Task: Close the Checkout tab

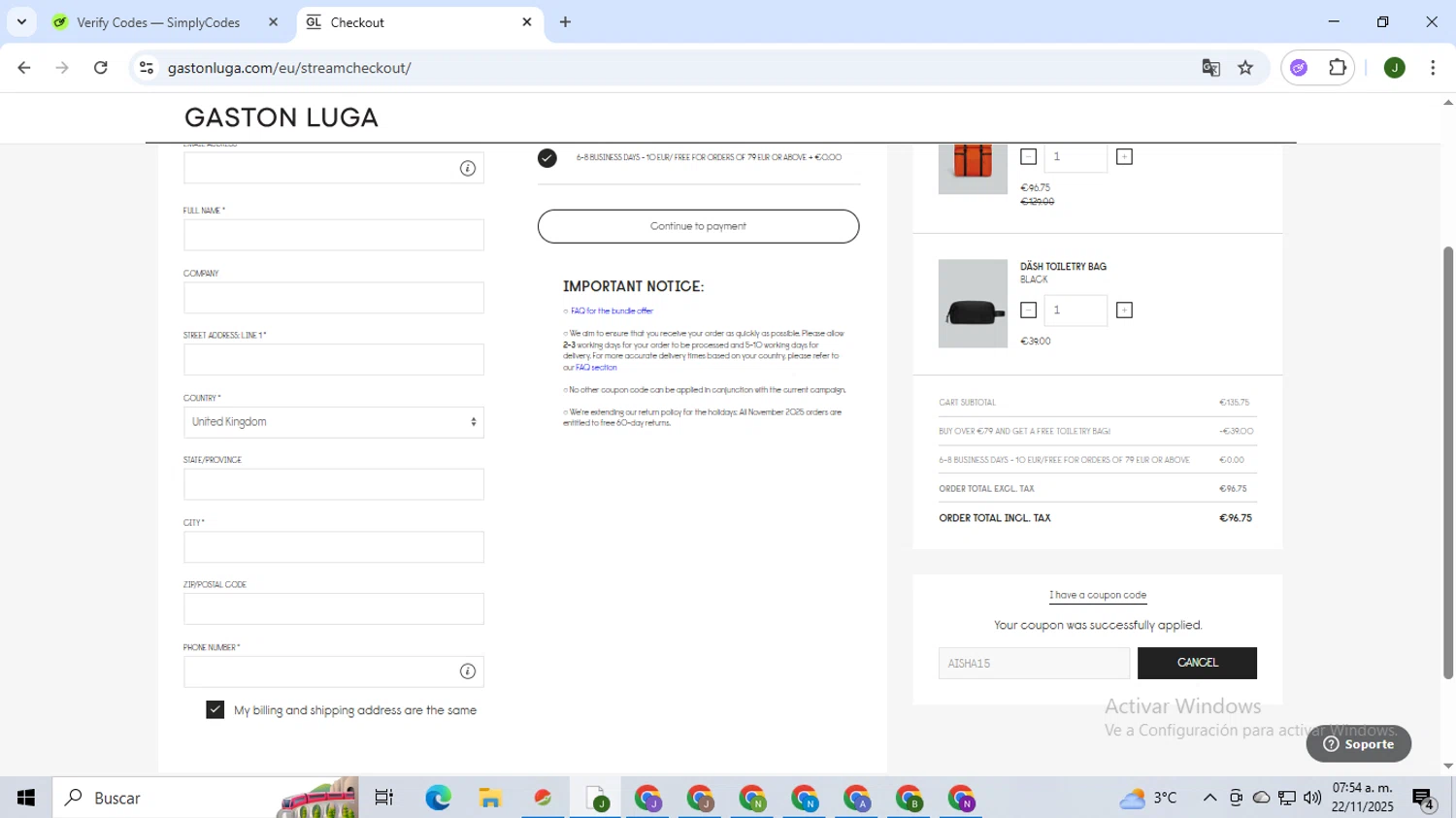Action: [x=527, y=22]
